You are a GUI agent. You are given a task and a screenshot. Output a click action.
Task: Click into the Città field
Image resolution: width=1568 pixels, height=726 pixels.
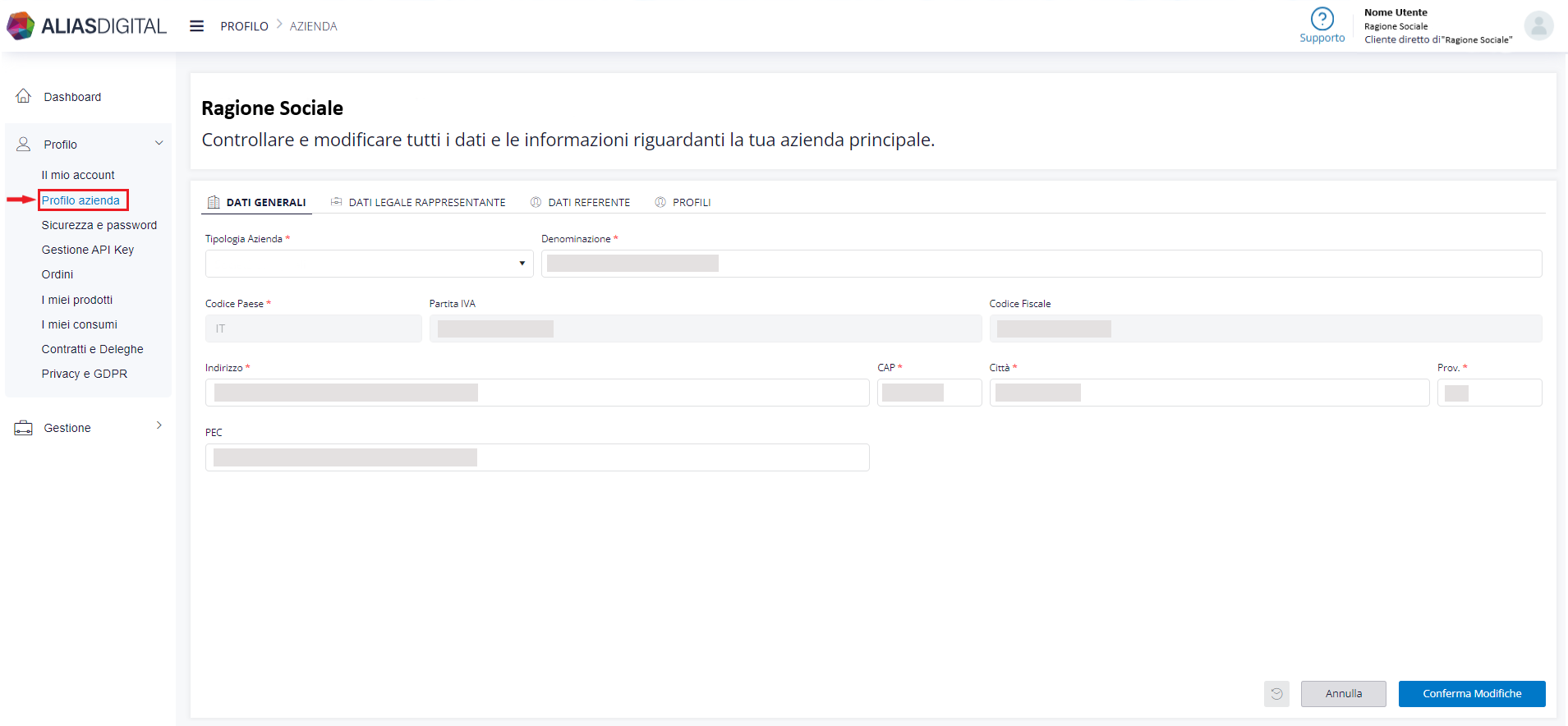click(1209, 393)
